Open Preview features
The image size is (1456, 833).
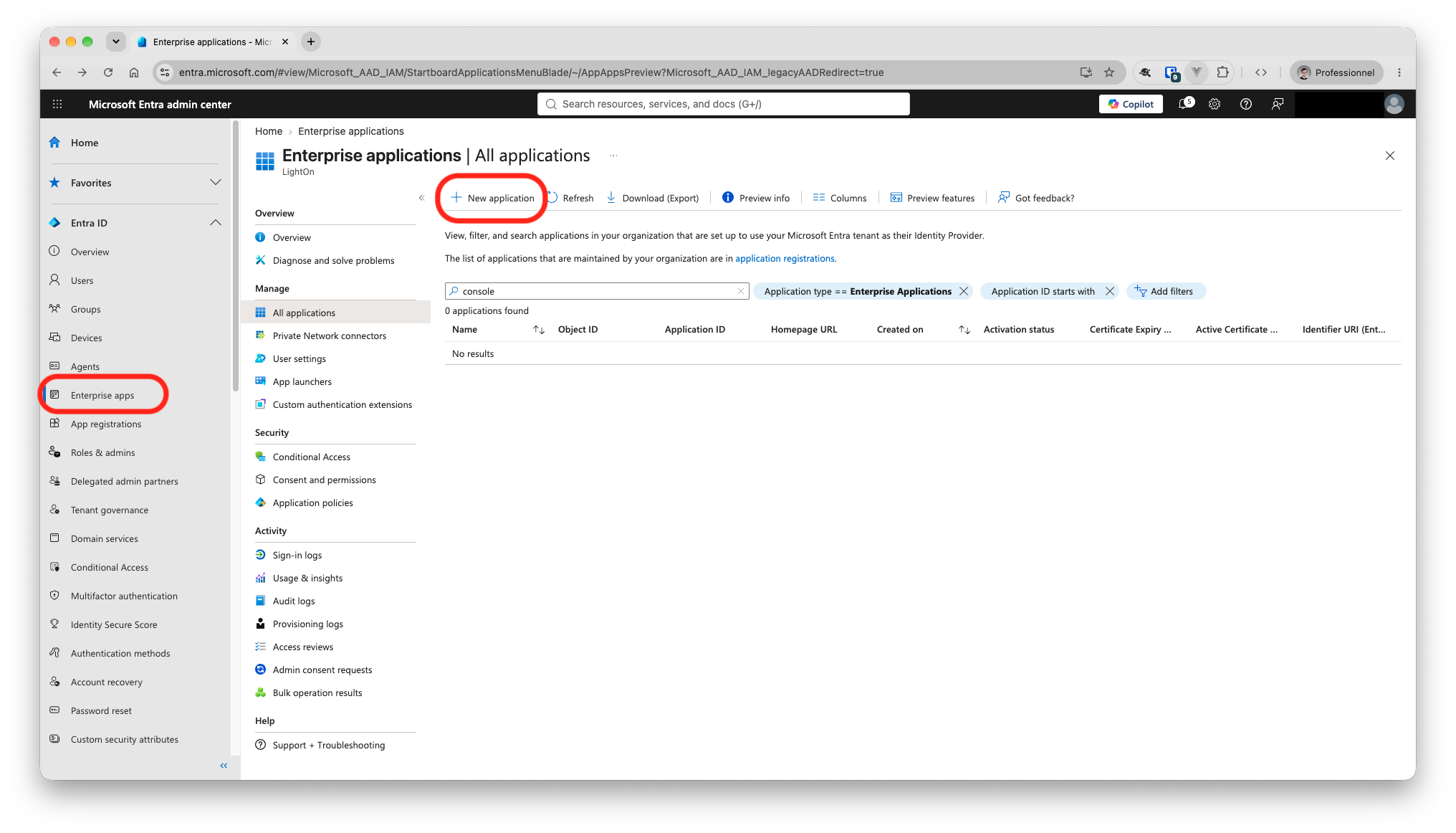click(x=932, y=198)
